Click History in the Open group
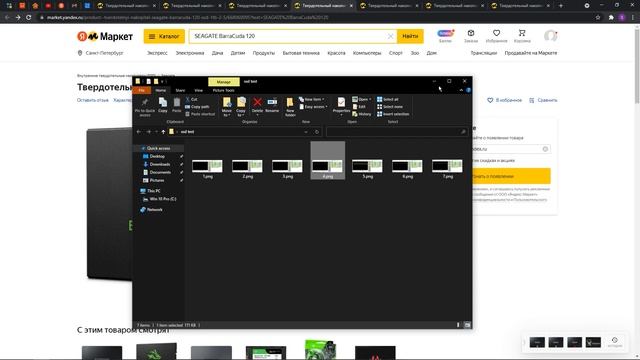Screen dimensions: 640x360 tap(362, 114)
